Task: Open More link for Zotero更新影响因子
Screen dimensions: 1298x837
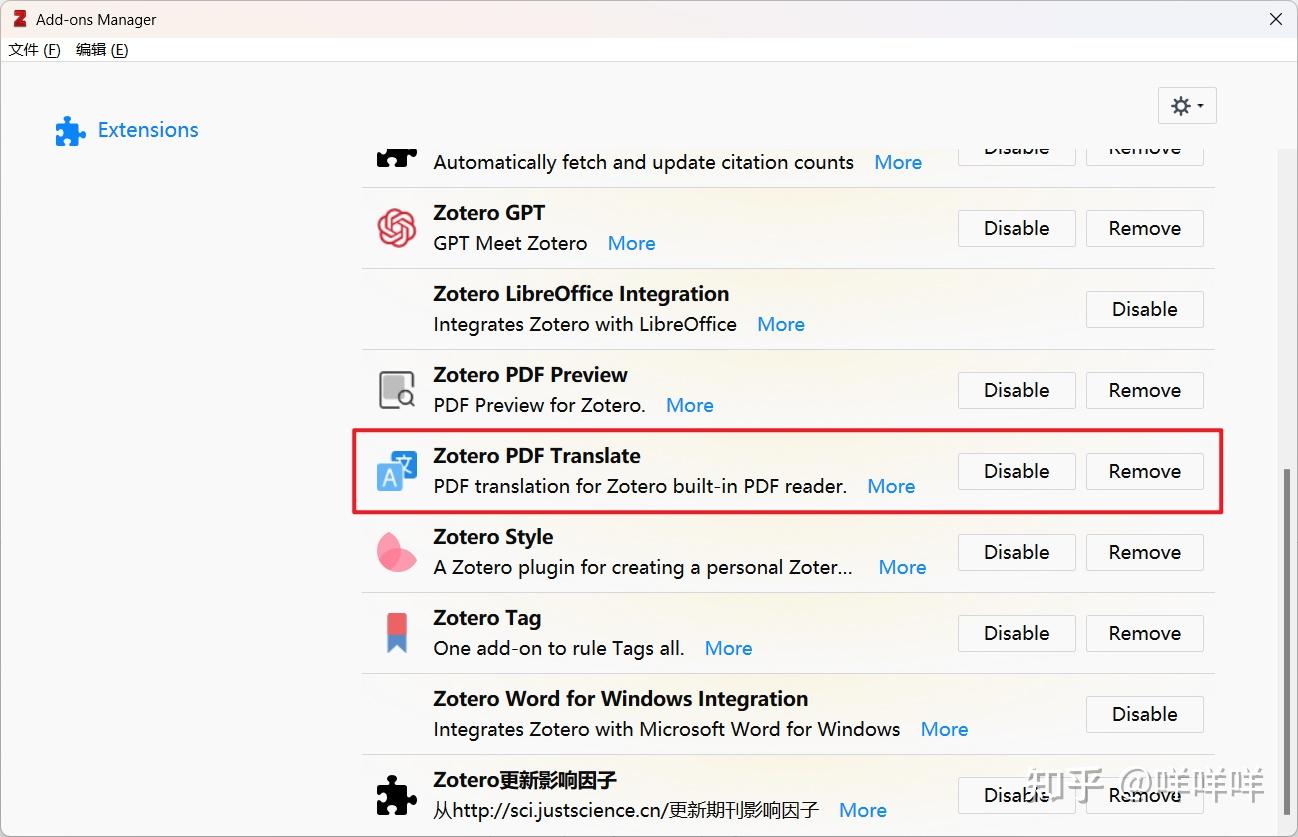Action: coord(863,810)
